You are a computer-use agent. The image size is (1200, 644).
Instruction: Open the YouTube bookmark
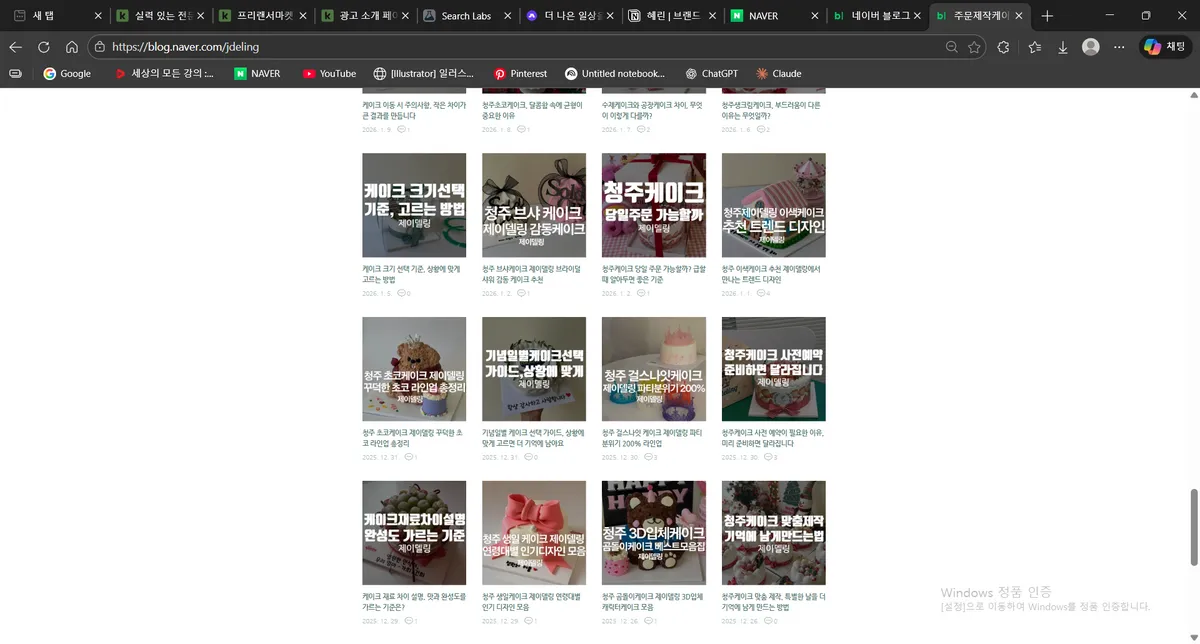point(329,73)
